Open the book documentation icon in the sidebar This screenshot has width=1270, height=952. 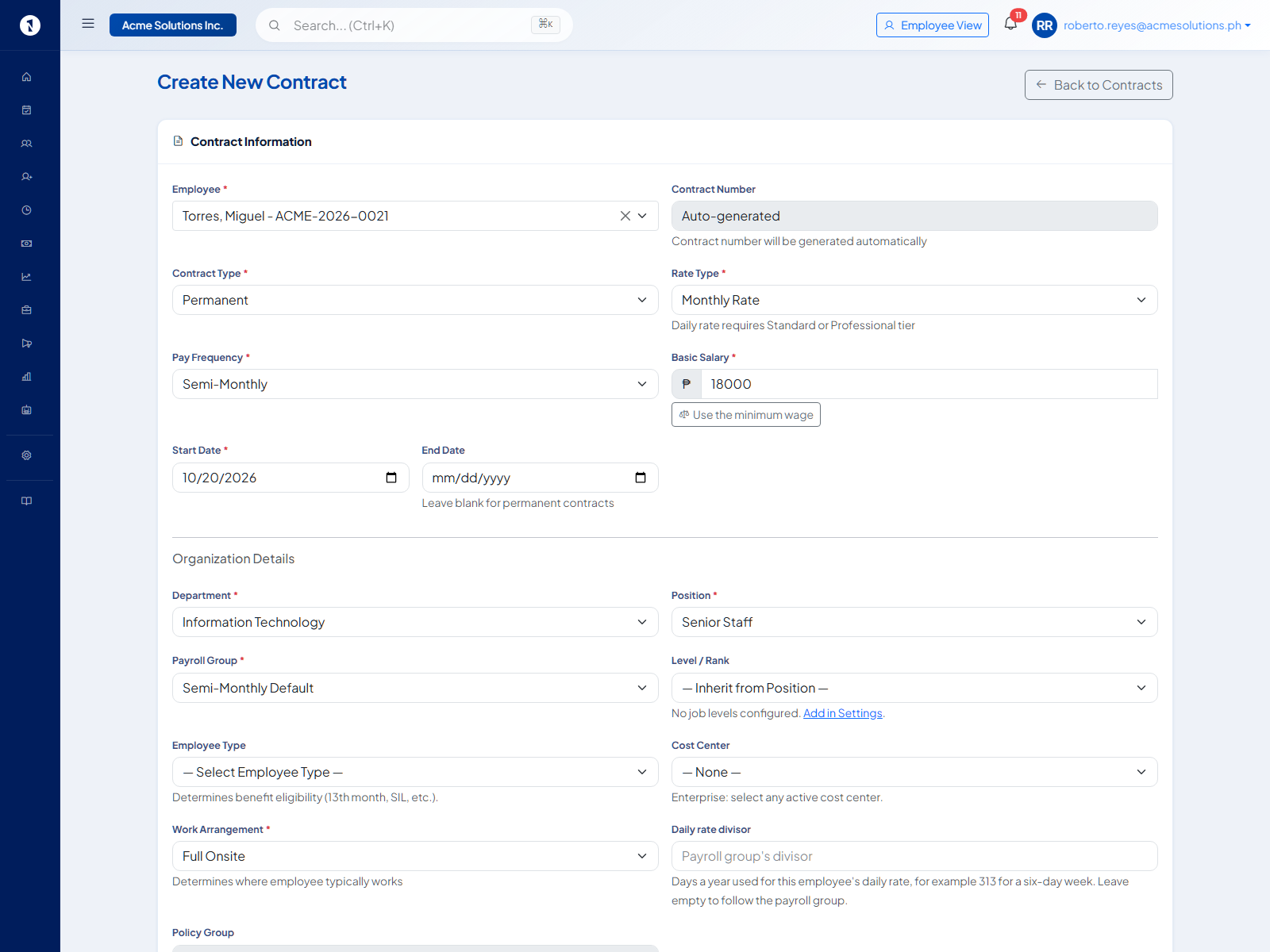26,501
